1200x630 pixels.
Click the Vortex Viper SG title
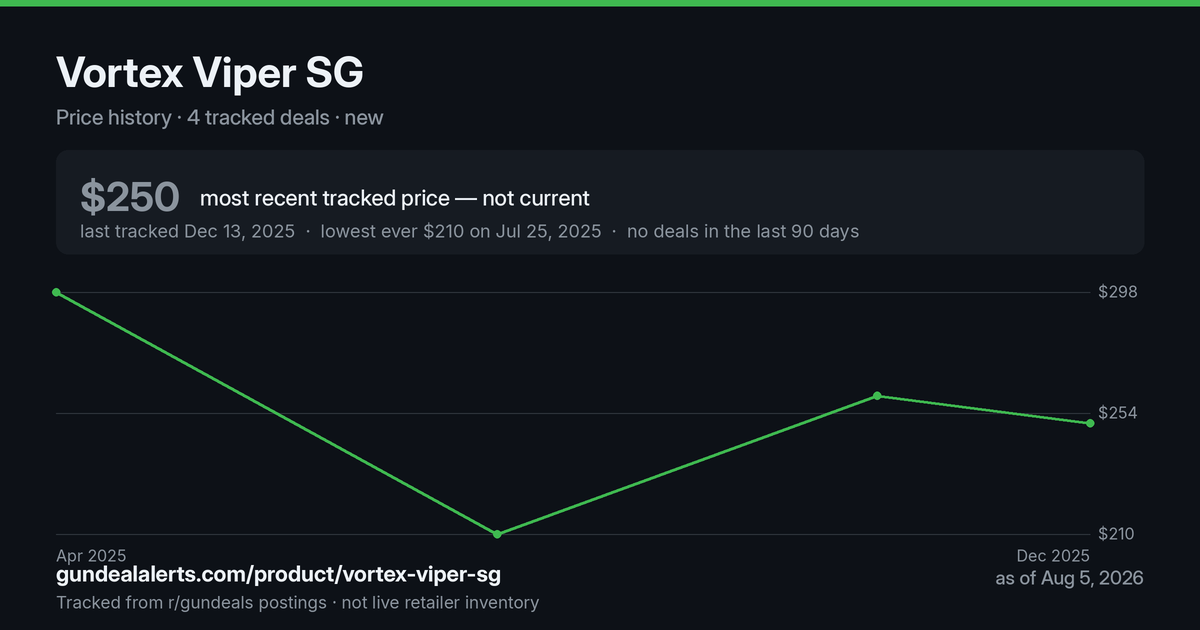tap(210, 73)
